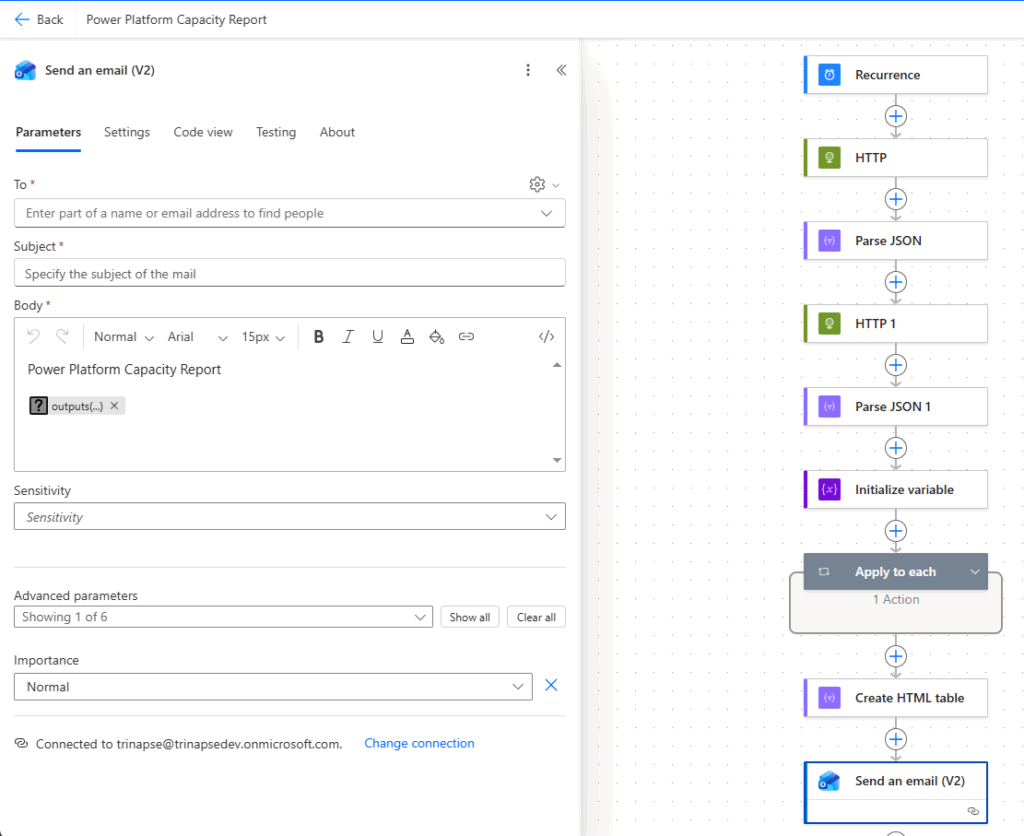Collapse the Send an email panel

pyautogui.click(x=561, y=70)
